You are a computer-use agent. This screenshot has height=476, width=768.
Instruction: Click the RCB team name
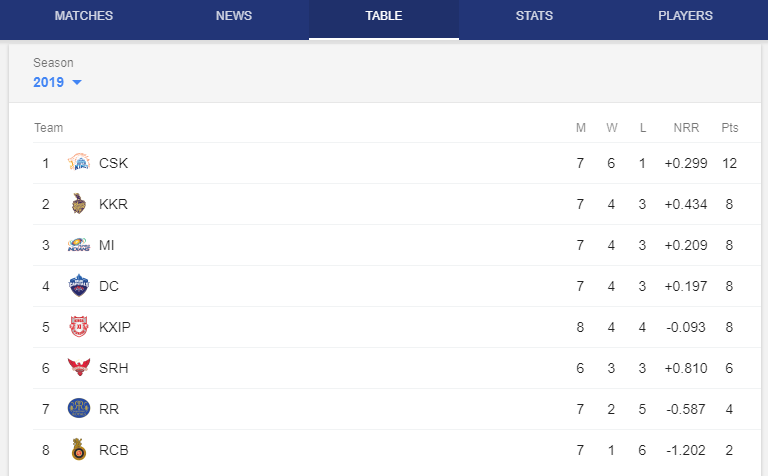pos(114,450)
